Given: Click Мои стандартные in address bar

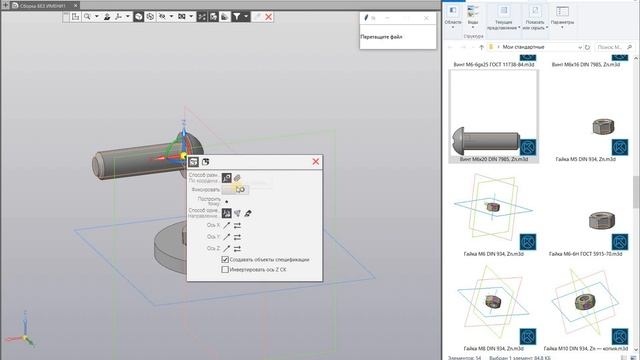Looking at the screenshot, I should (x=523, y=47).
